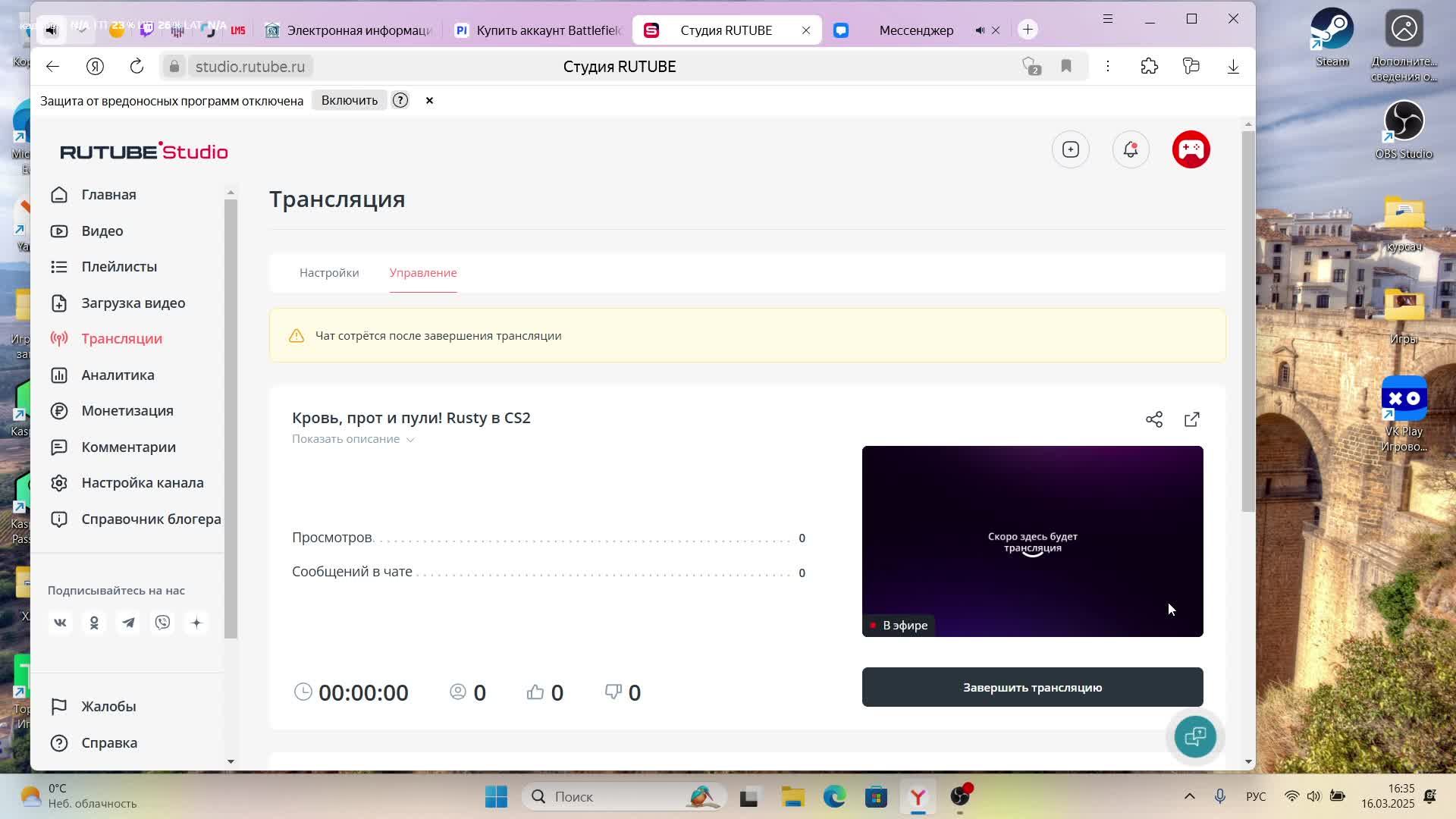Open the VK social link icon

point(60,623)
